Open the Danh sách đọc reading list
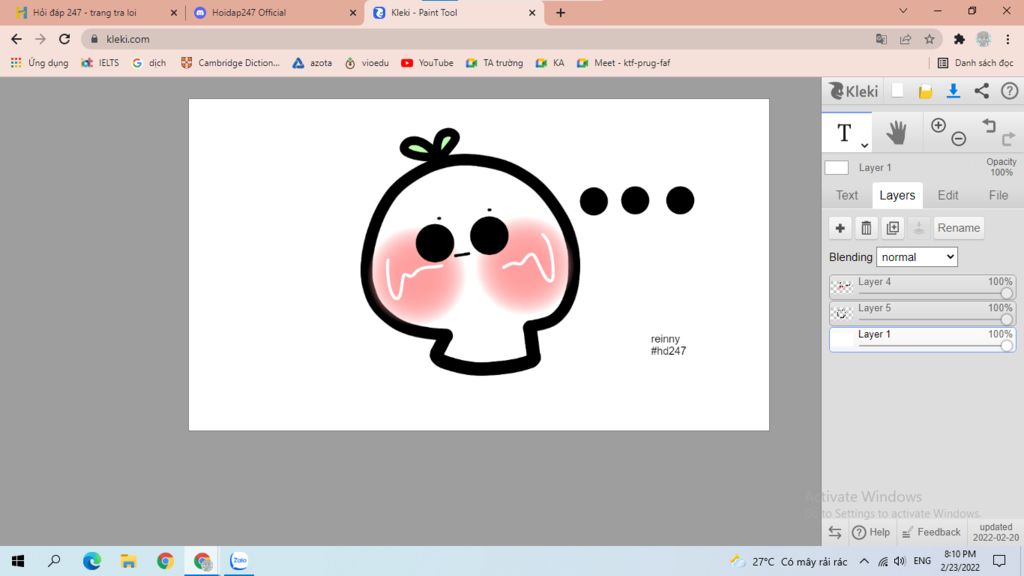This screenshot has width=1024, height=576. pyautogui.click(x=976, y=63)
